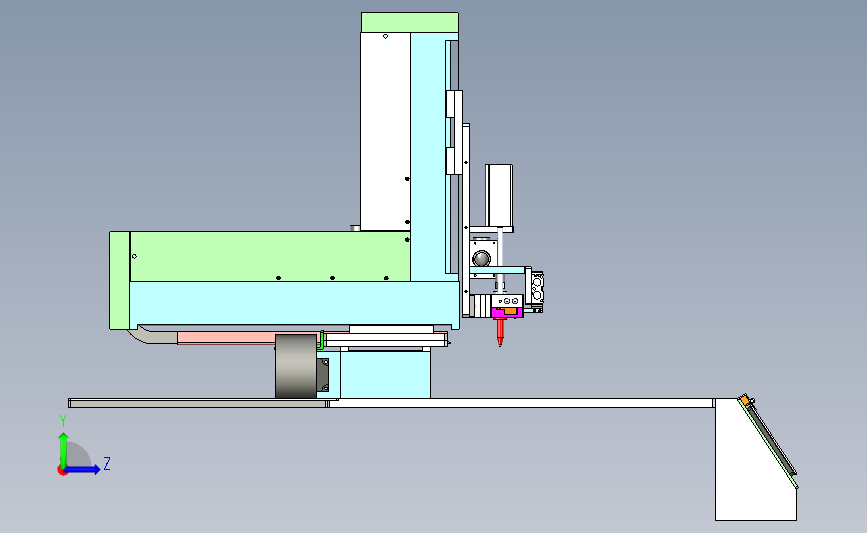Select the orange part at the console top
The width and height of the screenshot is (867, 533).
tap(745, 399)
